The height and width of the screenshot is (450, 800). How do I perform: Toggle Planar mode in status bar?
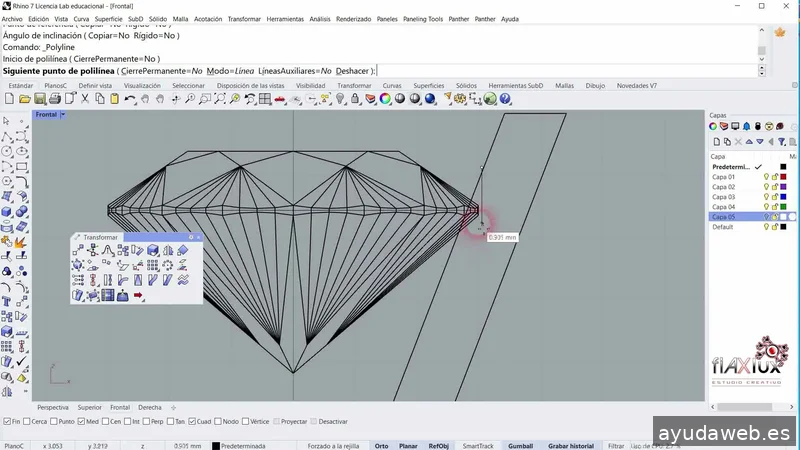click(408, 446)
